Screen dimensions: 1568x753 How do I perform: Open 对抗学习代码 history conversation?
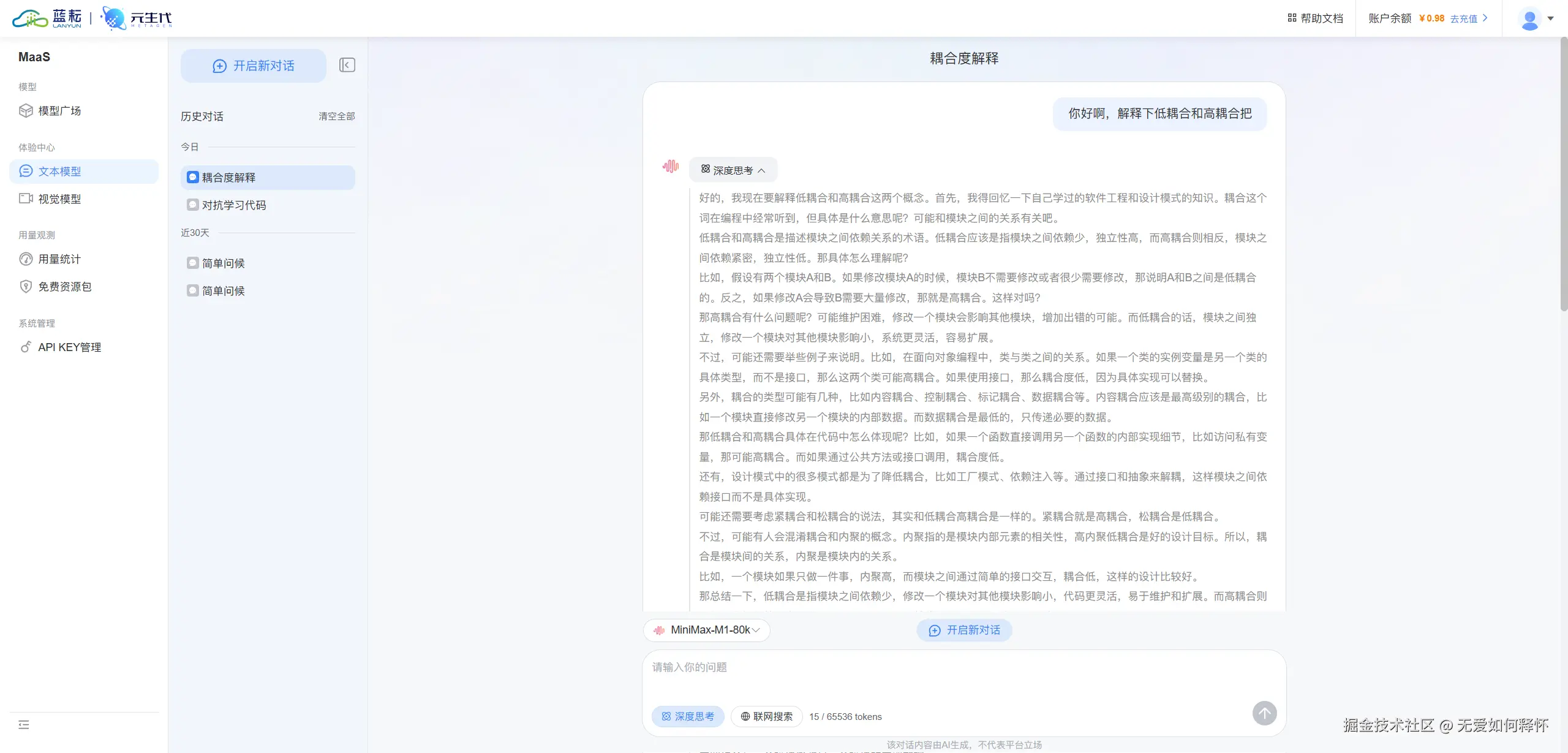click(233, 205)
